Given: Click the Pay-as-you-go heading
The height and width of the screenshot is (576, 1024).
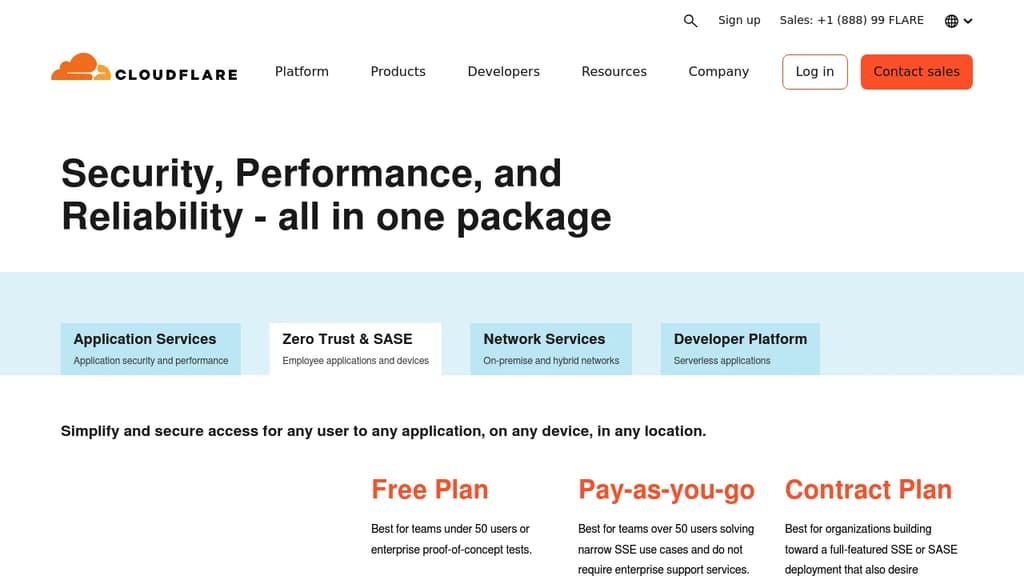Looking at the screenshot, I should click(x=666, y=490).
